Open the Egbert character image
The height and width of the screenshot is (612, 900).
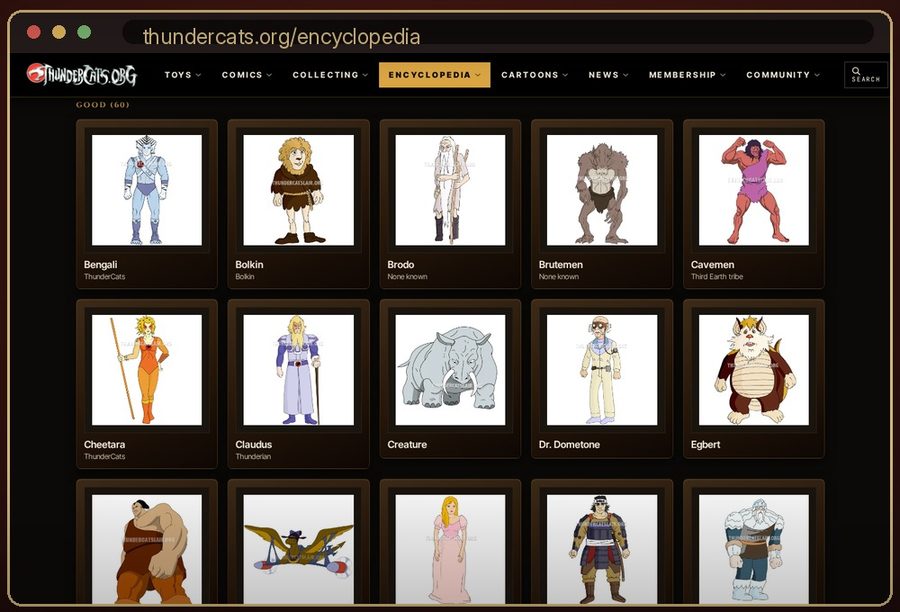pos(754,370)
